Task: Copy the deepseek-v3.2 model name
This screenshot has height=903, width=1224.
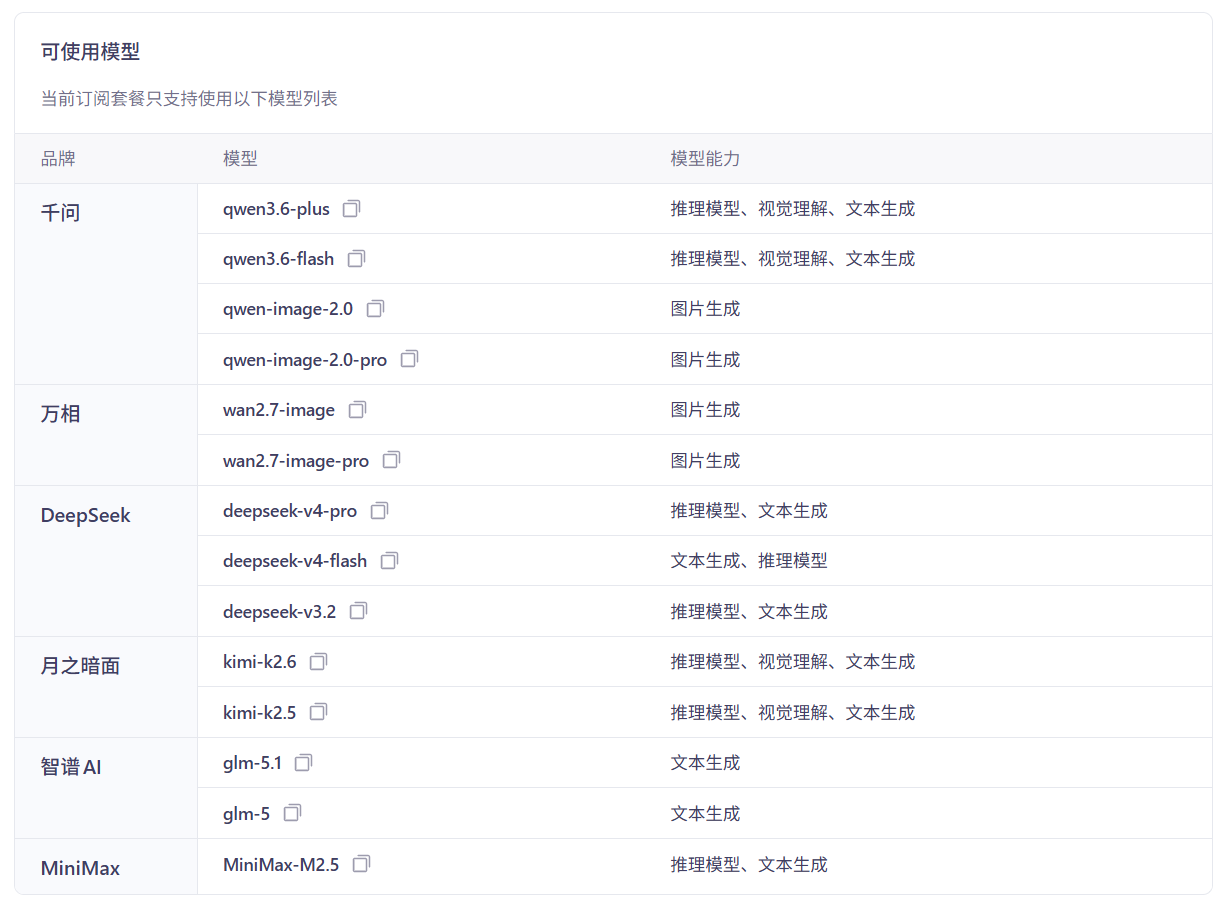Action: tap(358, 611)
